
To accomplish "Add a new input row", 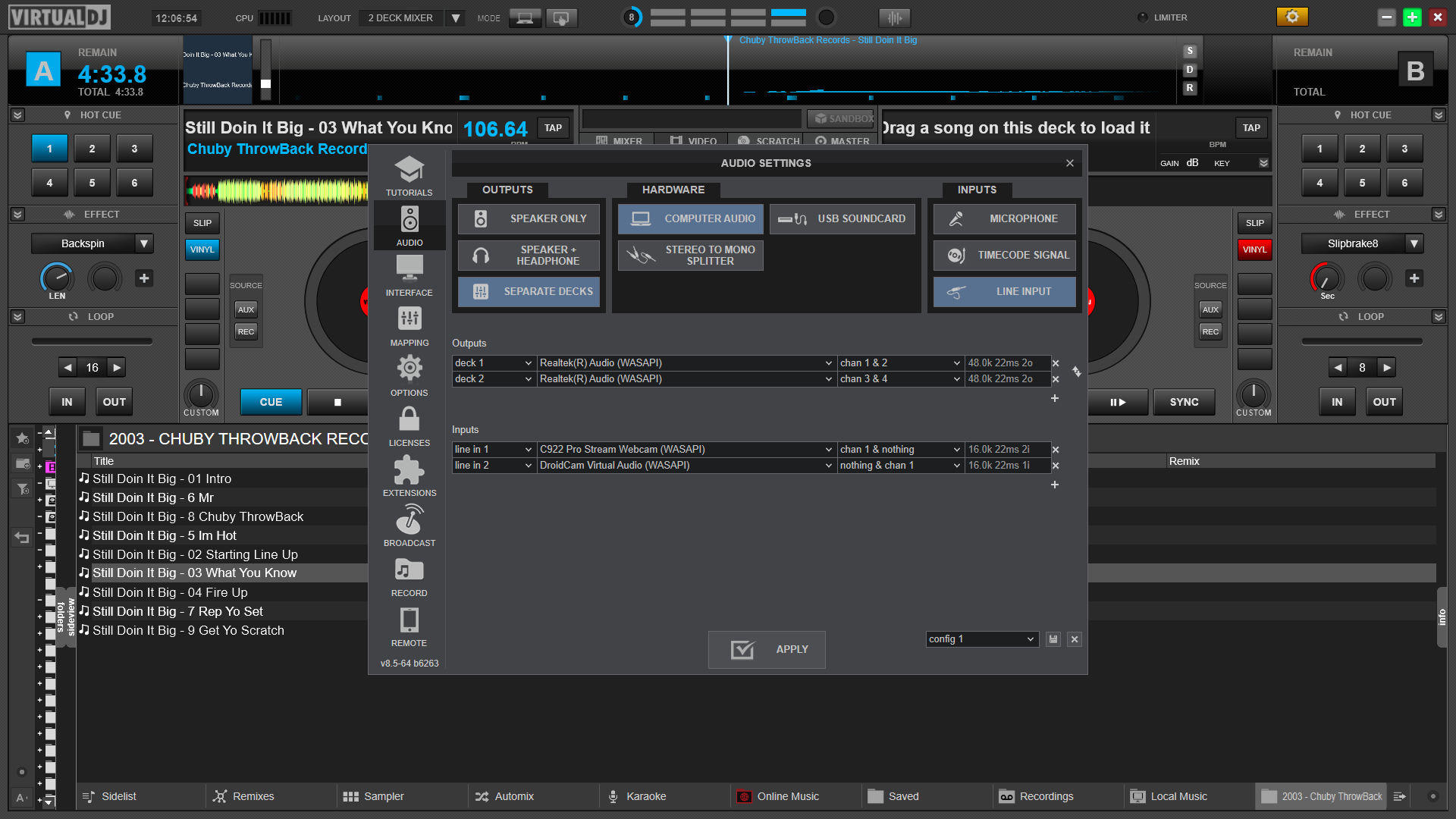I will pos(1054,485).
